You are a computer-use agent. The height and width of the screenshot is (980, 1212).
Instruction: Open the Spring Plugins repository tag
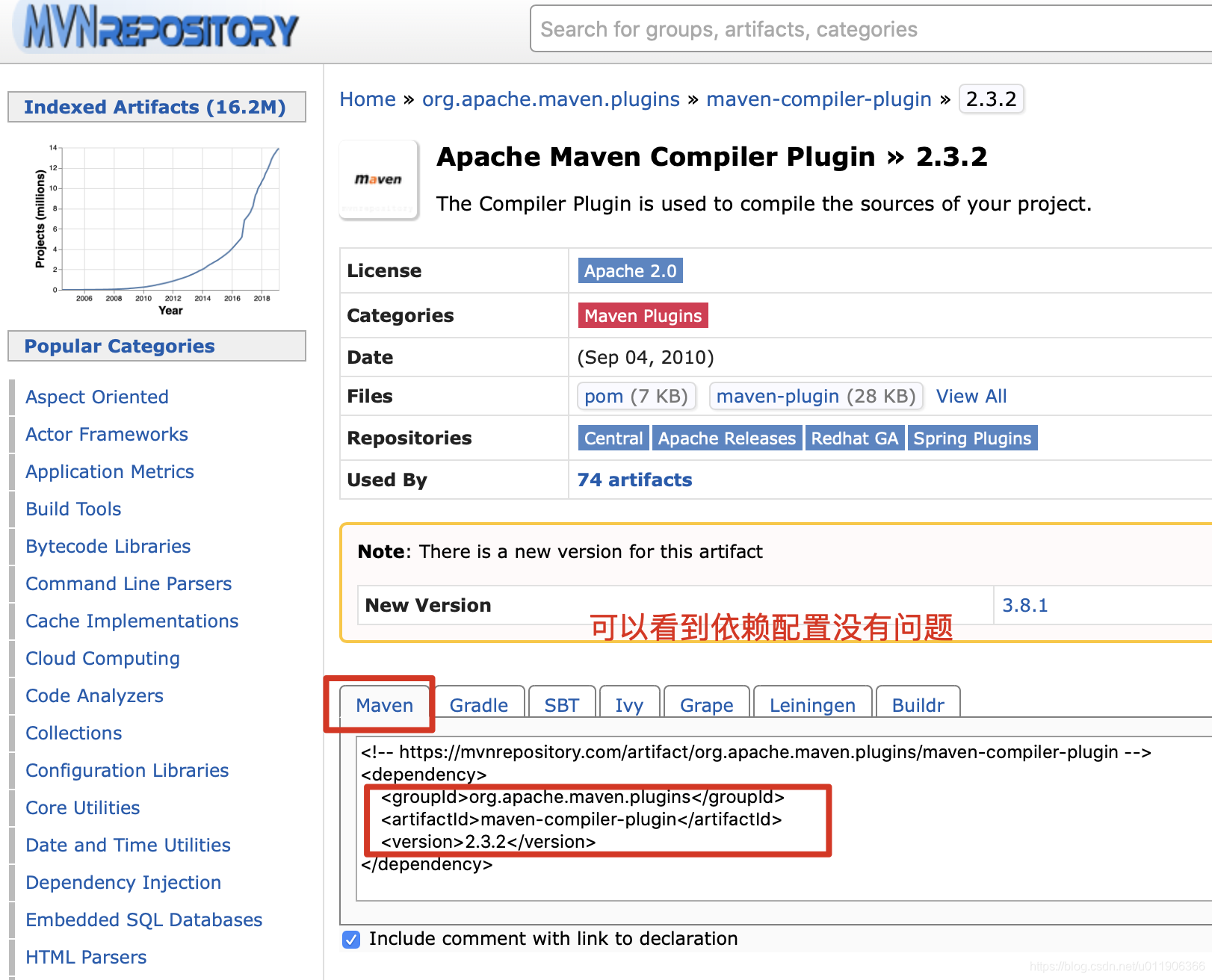(972, 438)
